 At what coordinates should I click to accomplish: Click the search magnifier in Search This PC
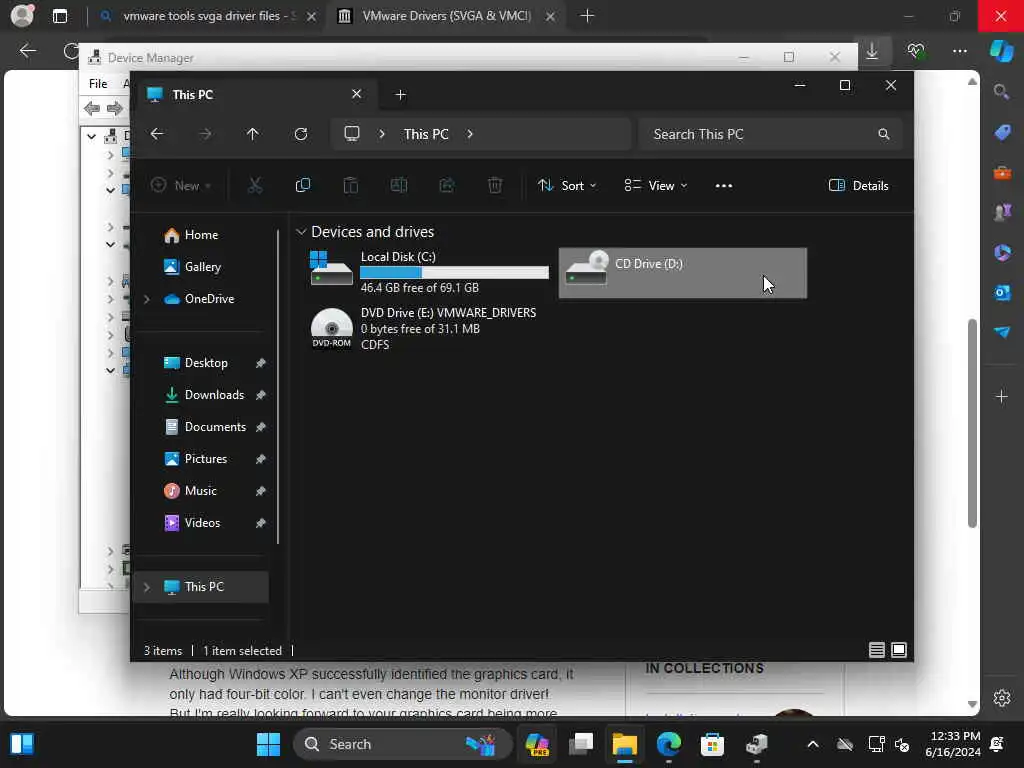tap(884, 134)
